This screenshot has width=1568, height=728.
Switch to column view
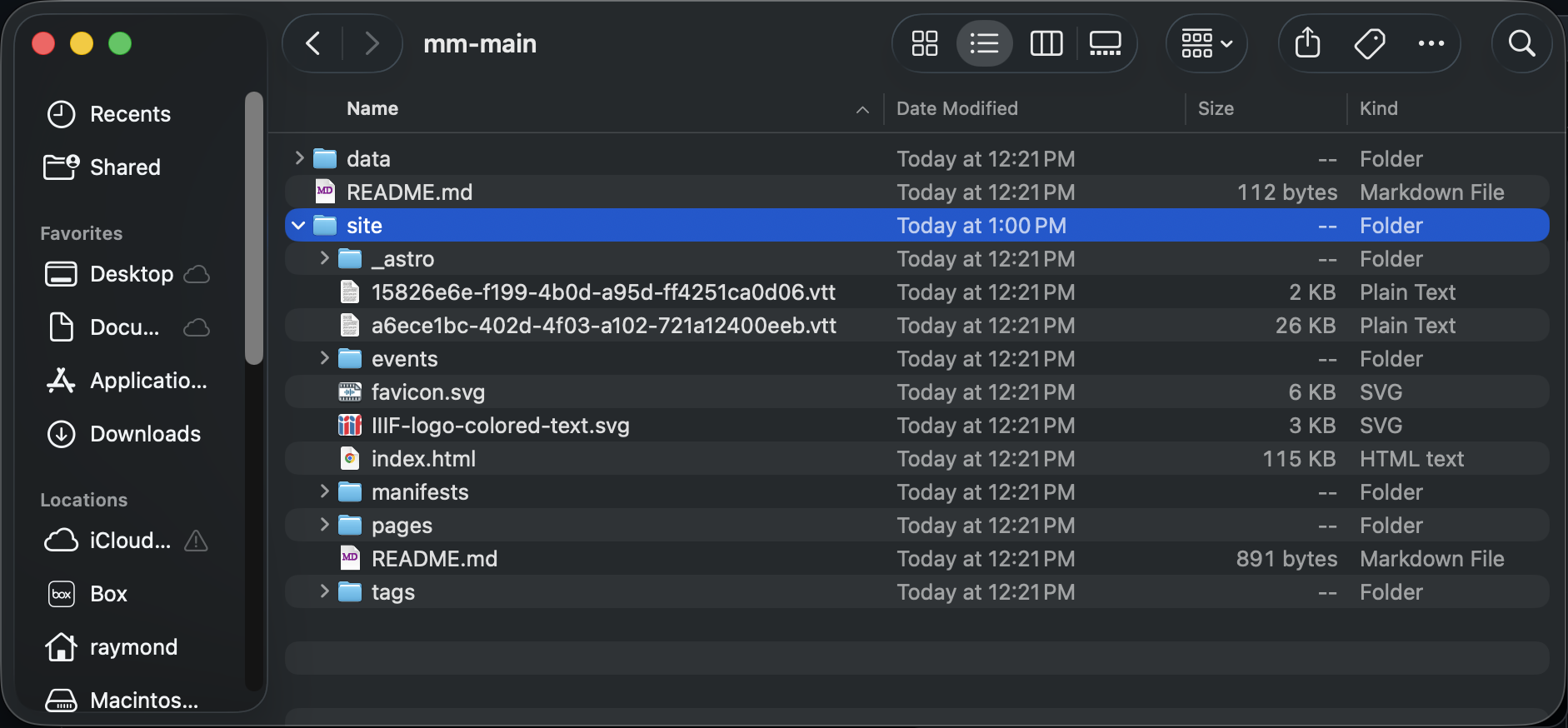pyautogui.click(x=1046, y=43)
